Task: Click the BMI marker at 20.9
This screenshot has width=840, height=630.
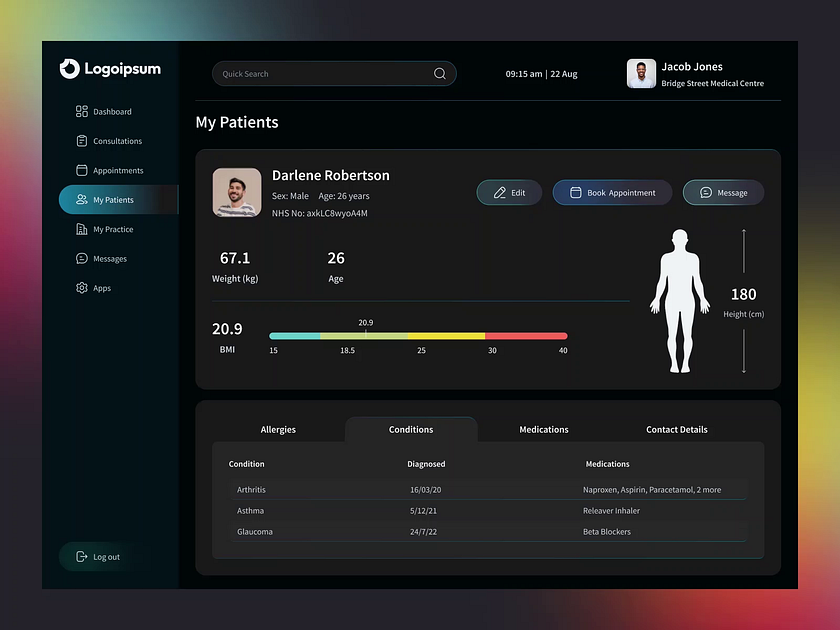Action: click(x=366, y=334)
